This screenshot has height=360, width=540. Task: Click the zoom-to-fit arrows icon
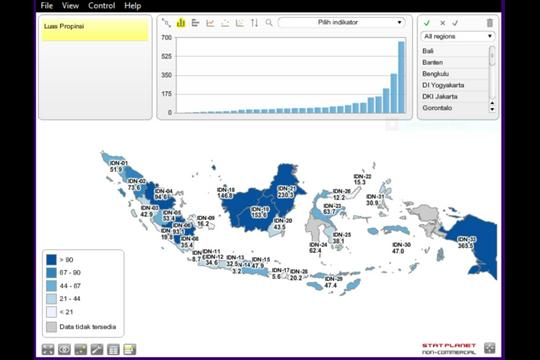(48, 349)
